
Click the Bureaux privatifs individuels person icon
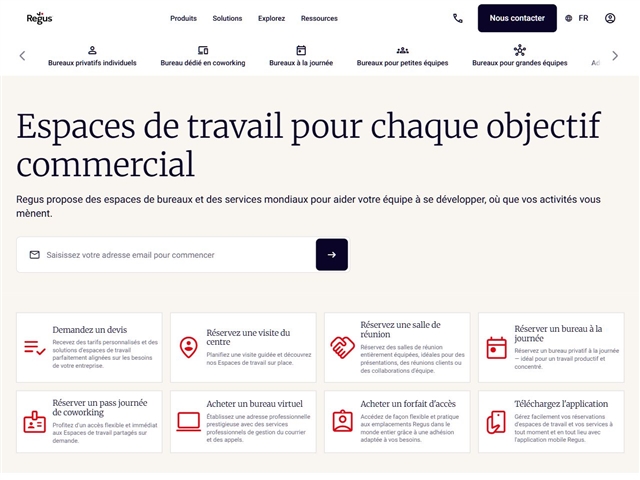click(92, 50)
